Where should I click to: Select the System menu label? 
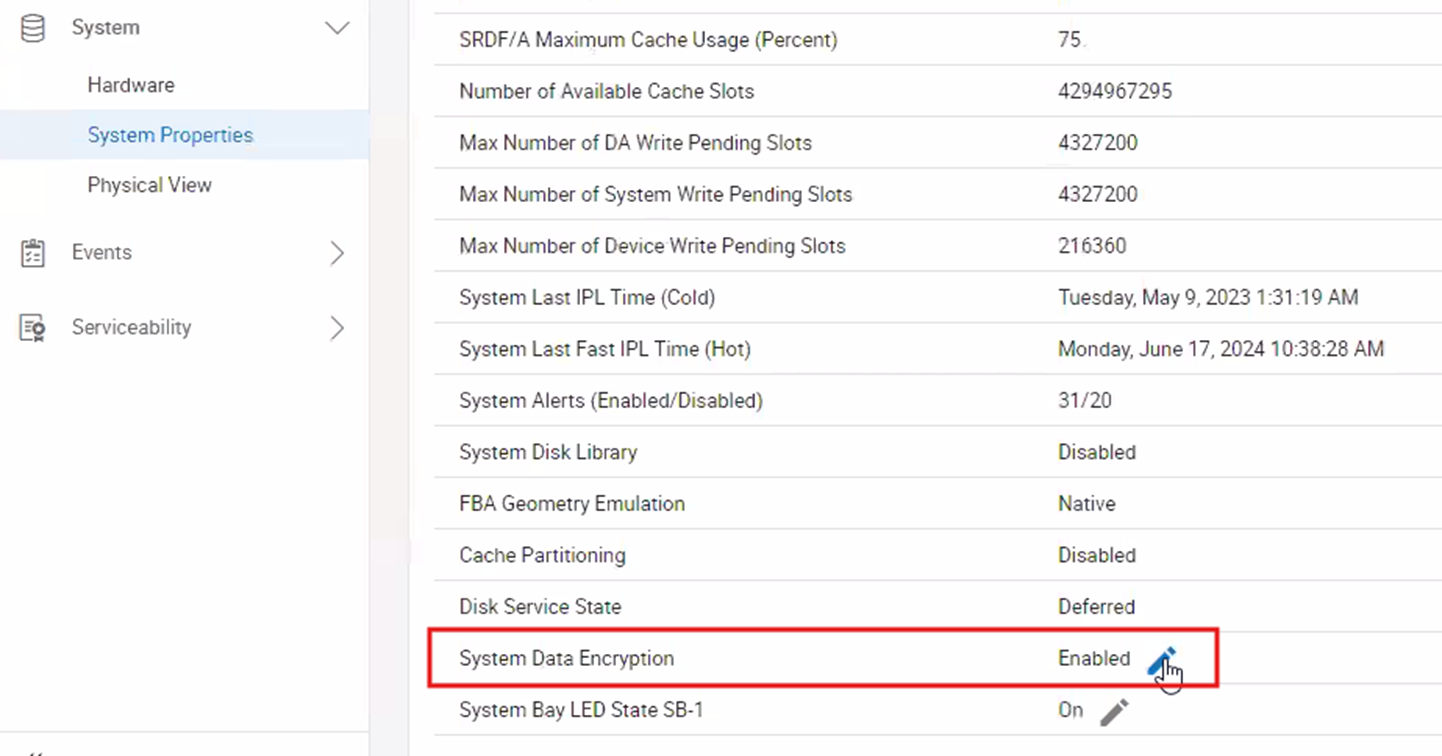tap(105, 28)
